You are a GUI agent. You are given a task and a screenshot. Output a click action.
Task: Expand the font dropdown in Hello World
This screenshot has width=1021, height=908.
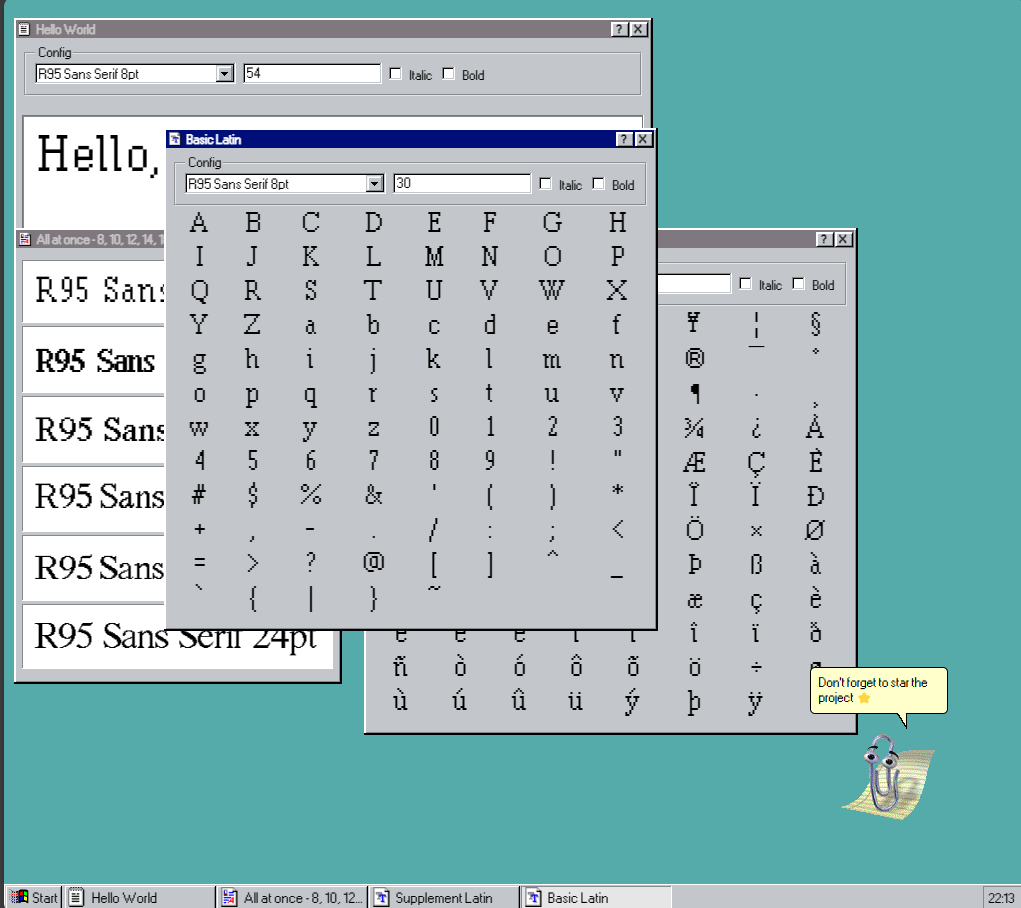[x=225, y=74]
